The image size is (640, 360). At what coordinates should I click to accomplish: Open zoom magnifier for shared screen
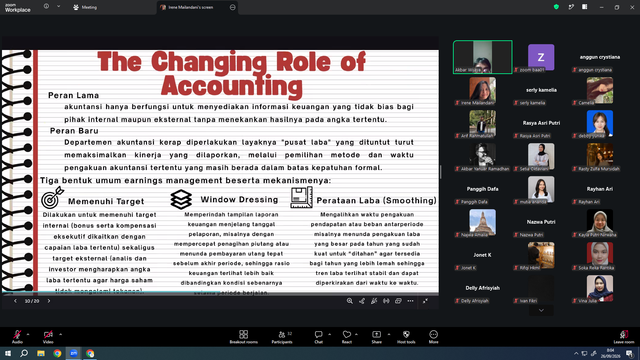coord(350,301)
